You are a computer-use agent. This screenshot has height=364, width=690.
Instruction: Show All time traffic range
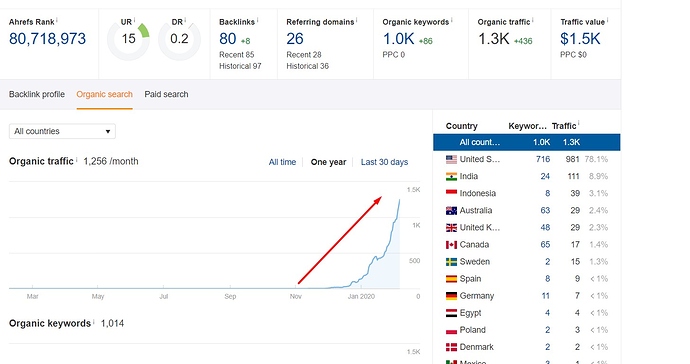pos(283,162)
